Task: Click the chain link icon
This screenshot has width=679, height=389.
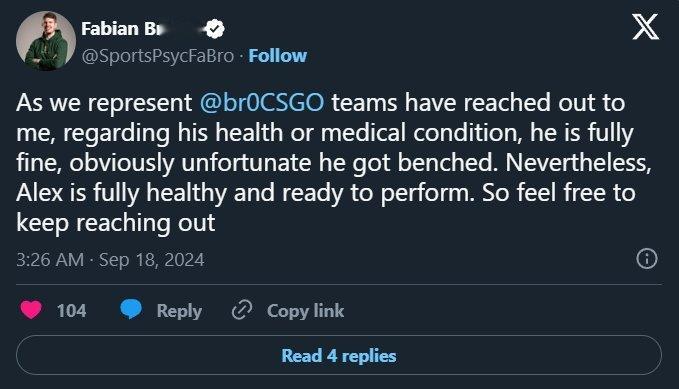Action: click(242, 310)
